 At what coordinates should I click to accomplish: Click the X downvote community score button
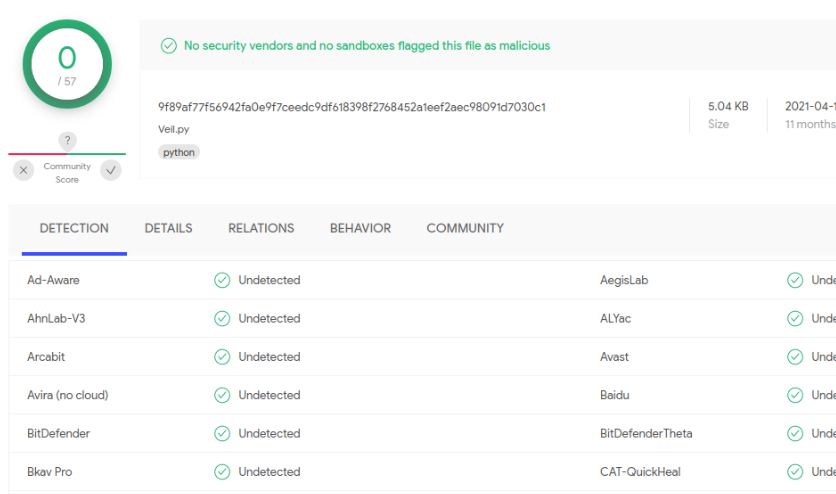point(24,170)
